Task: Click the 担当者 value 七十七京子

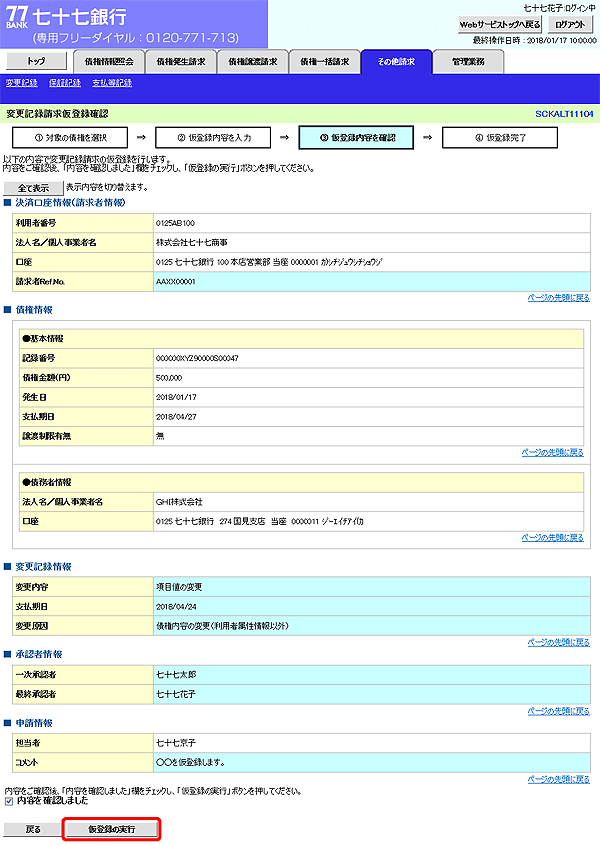Action: [x=176, y=743]
